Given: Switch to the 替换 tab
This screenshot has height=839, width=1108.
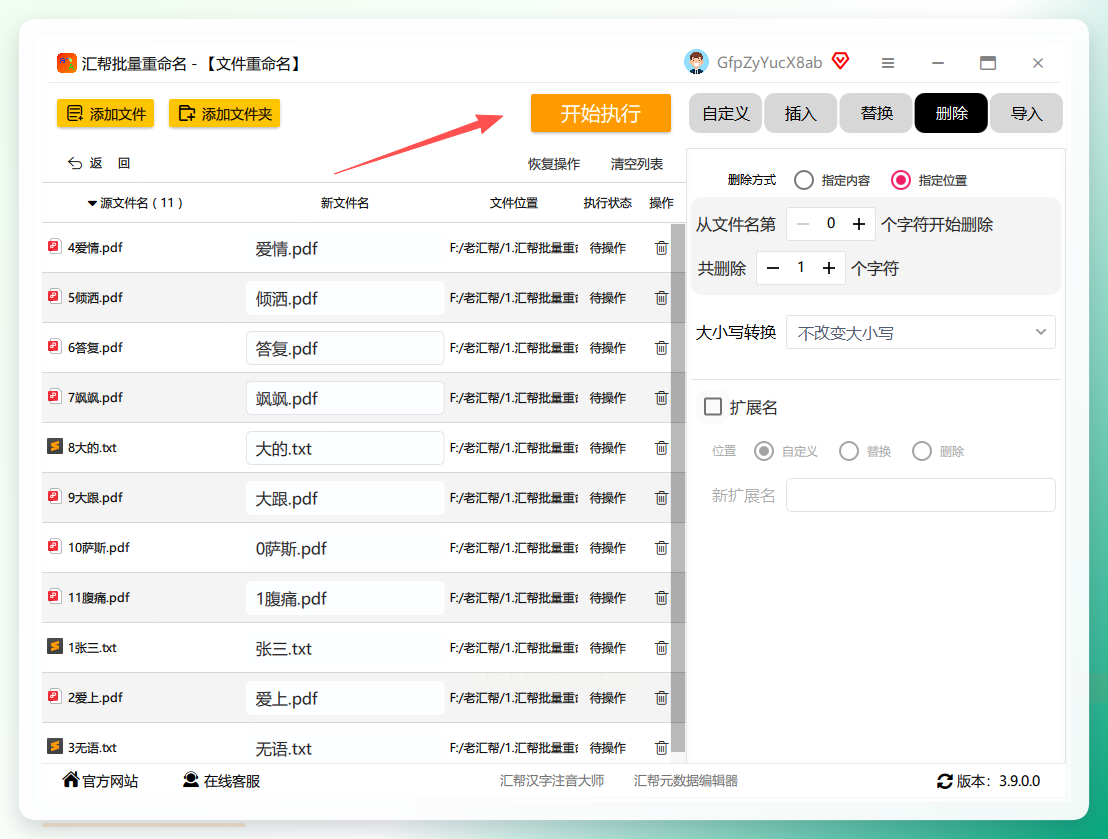Looking at the screenshot, I should (876, 113).
